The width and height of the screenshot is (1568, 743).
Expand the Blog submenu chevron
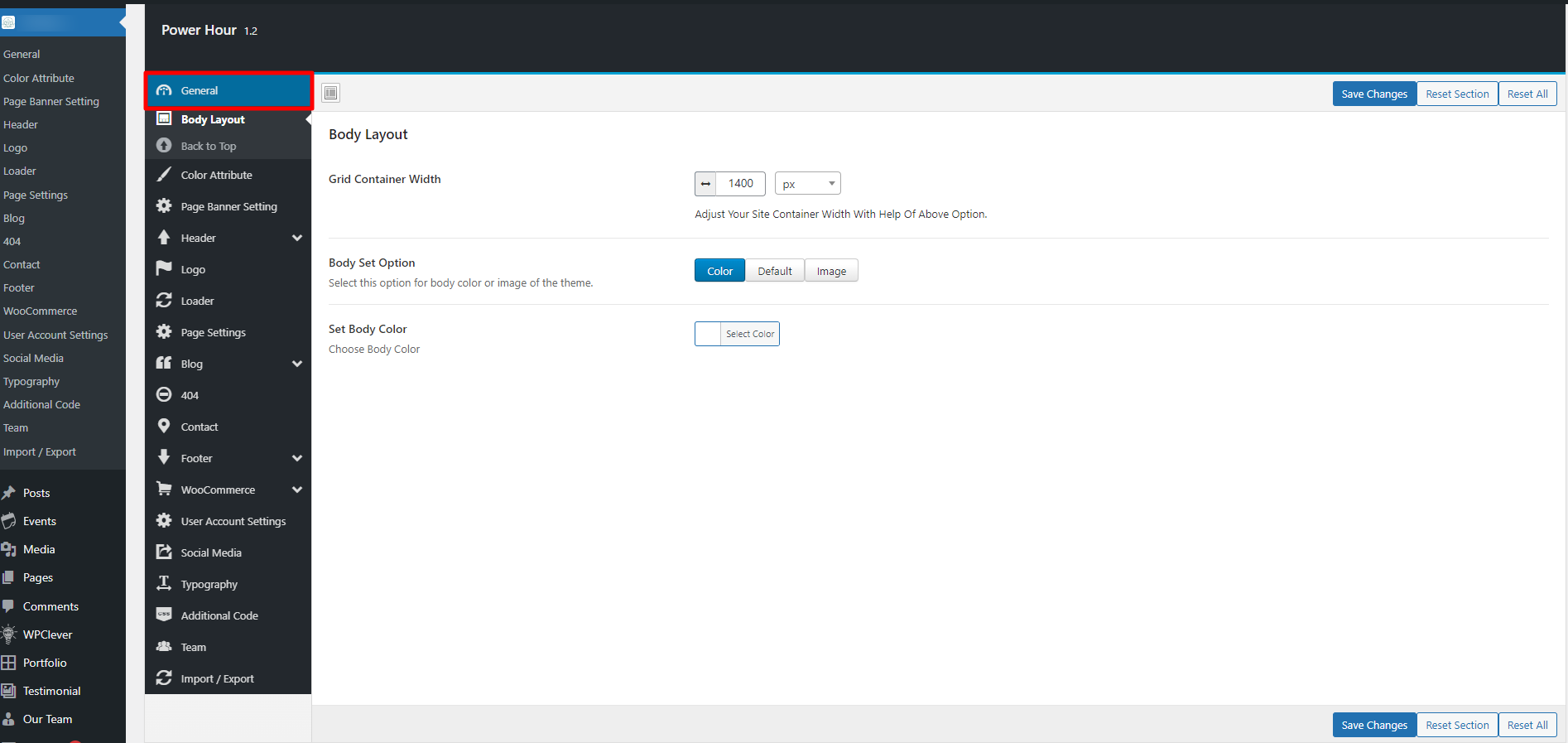pos(297,364)
